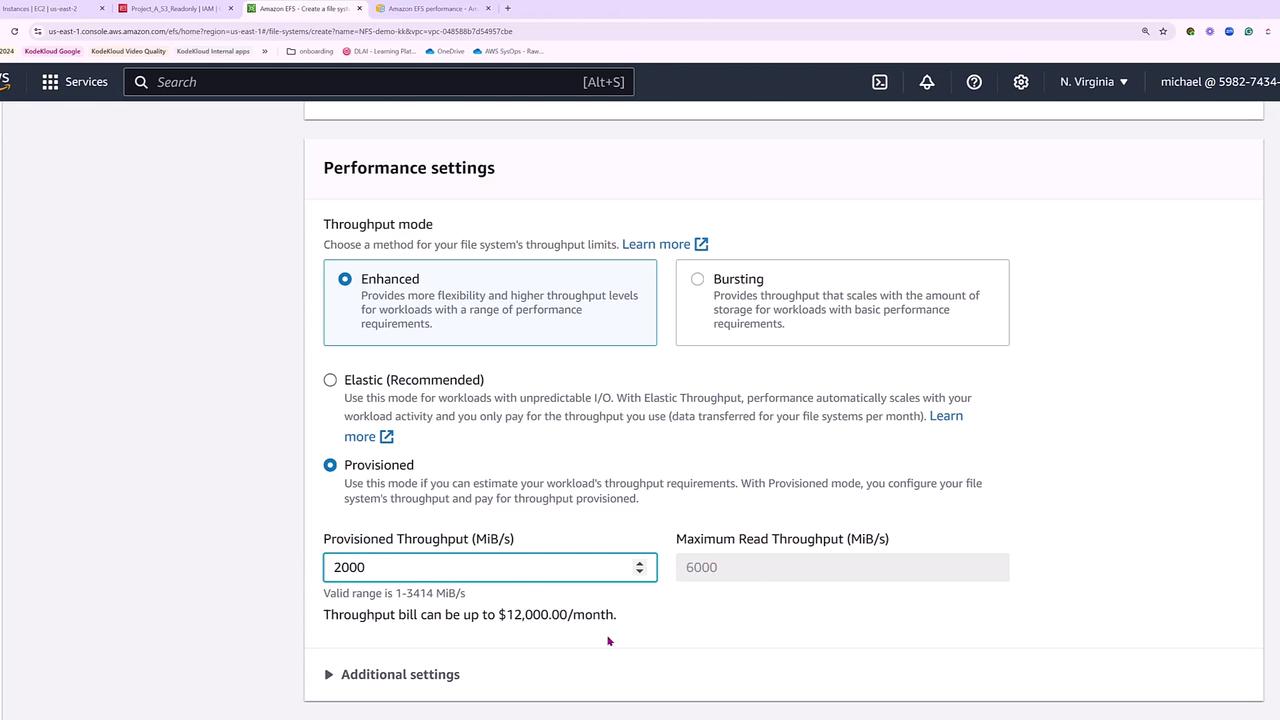Screen dimensions: 1280x720
Task: Open the michael account menu
Action: point(1220,82)
